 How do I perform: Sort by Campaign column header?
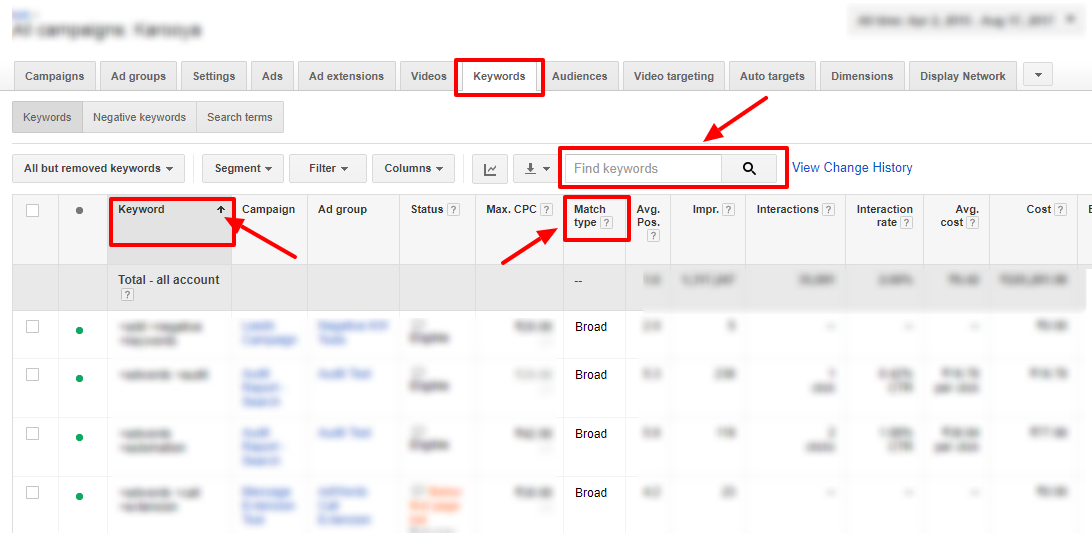pos(268,210)
